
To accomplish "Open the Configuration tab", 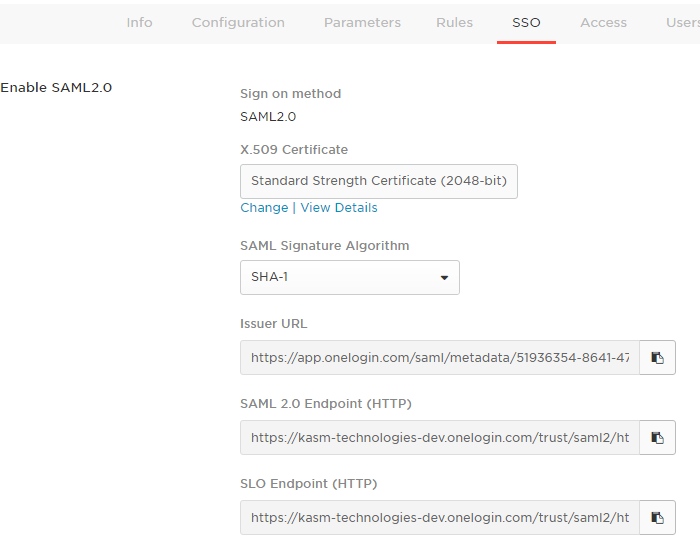I will (238, 22).
